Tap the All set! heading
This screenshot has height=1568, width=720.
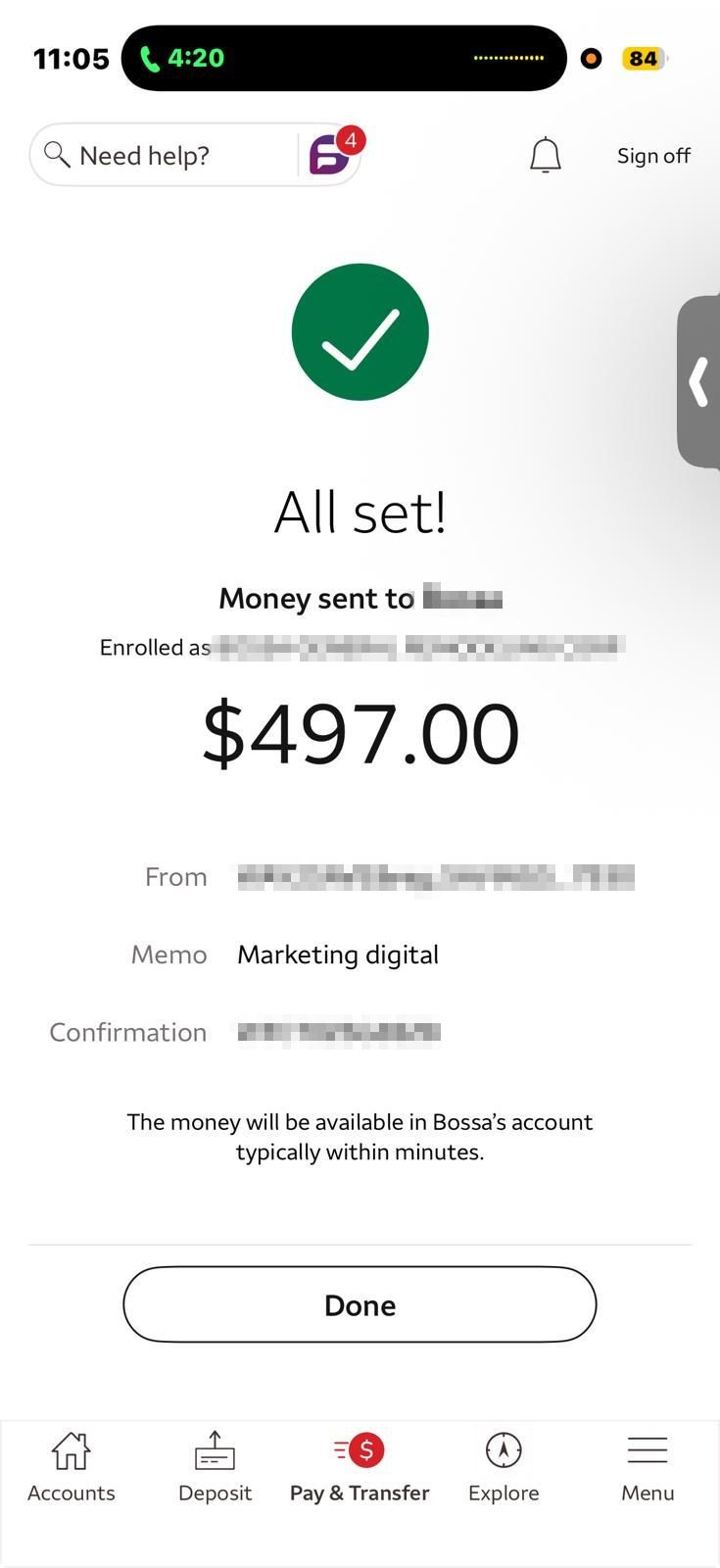360,512
